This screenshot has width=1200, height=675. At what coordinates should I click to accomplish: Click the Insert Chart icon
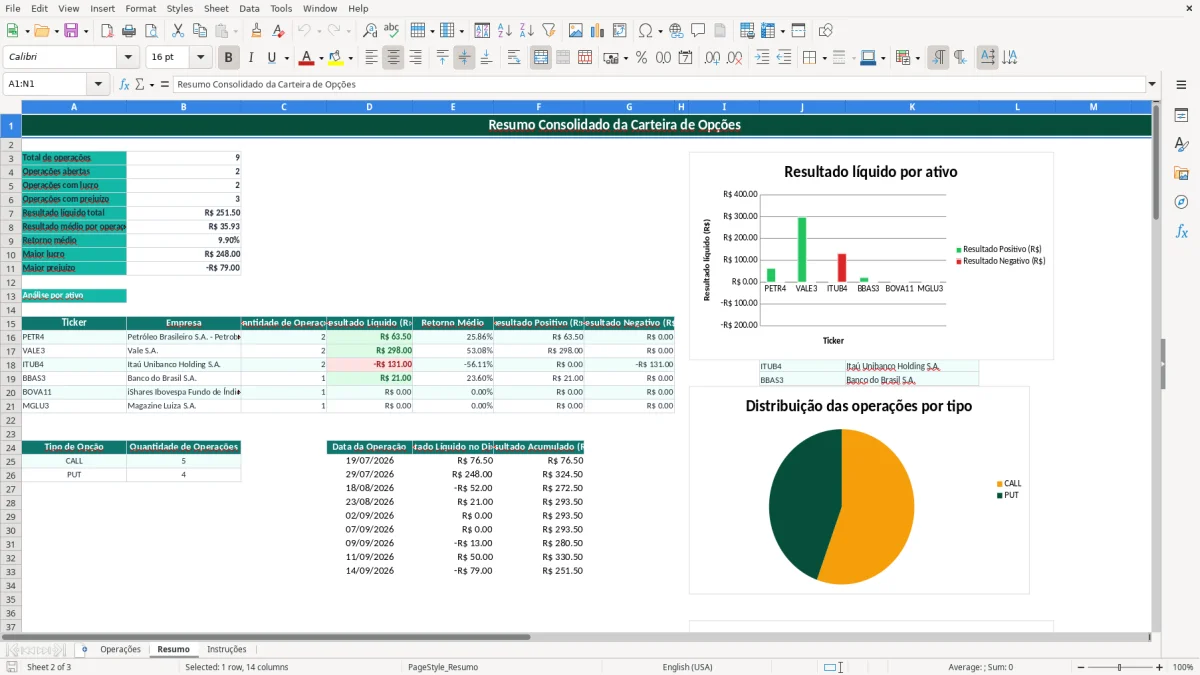tap(598, 31)
